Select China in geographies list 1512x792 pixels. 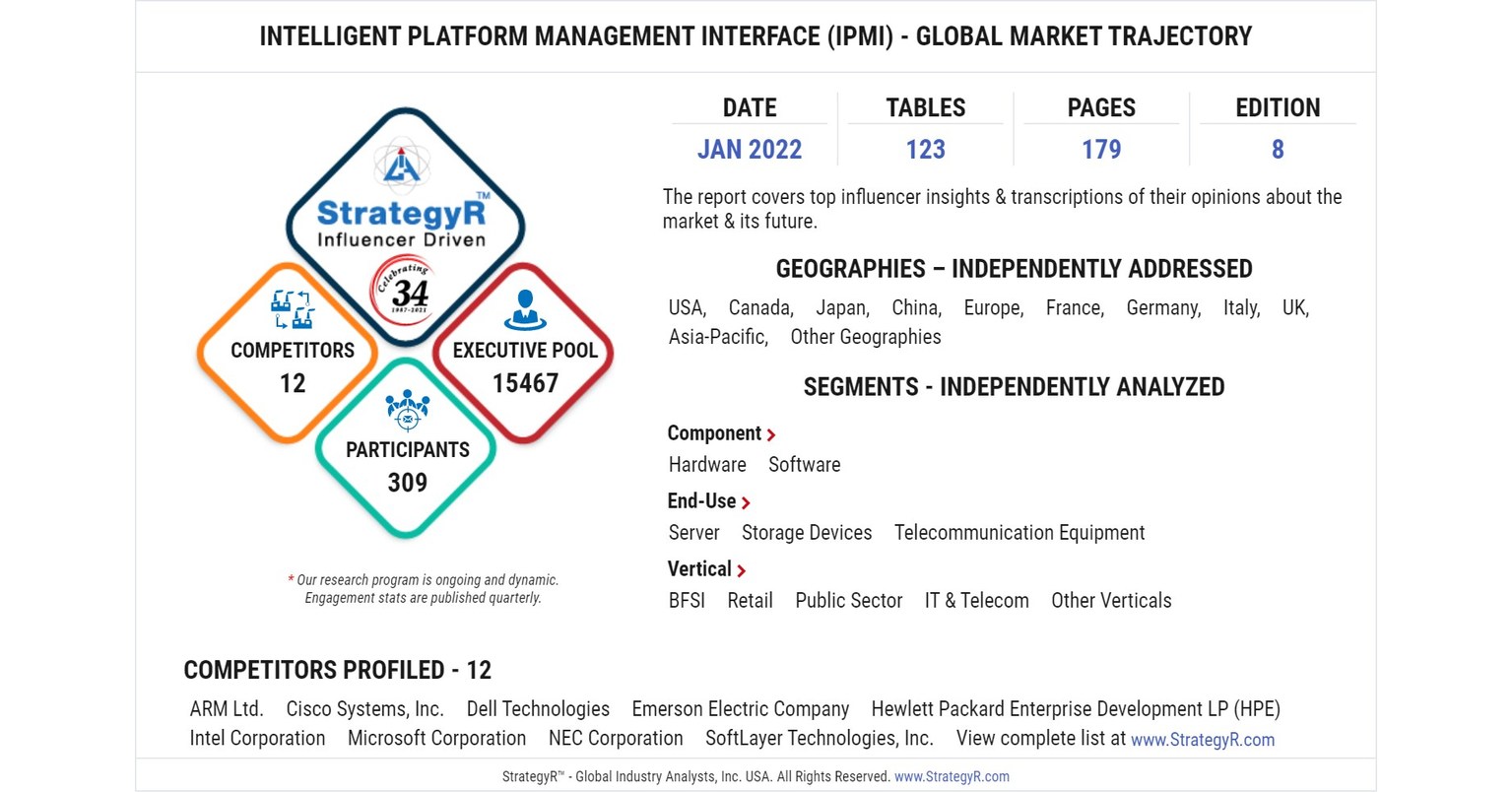917,307
